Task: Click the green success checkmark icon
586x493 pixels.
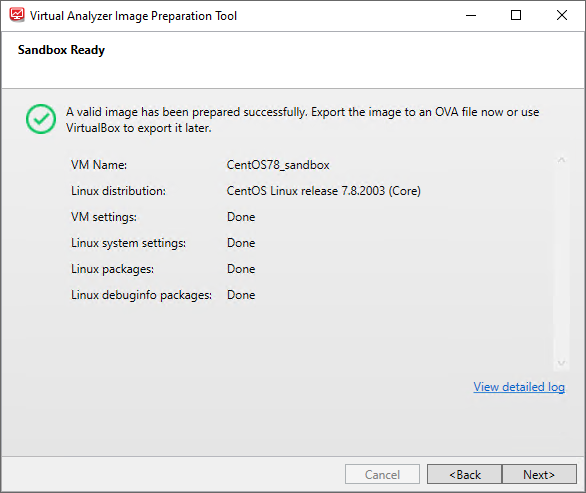Action: [x=41, y=119]
